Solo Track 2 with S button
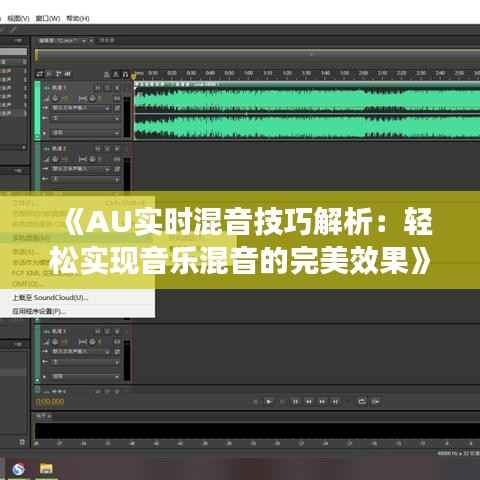 point(107,149)
